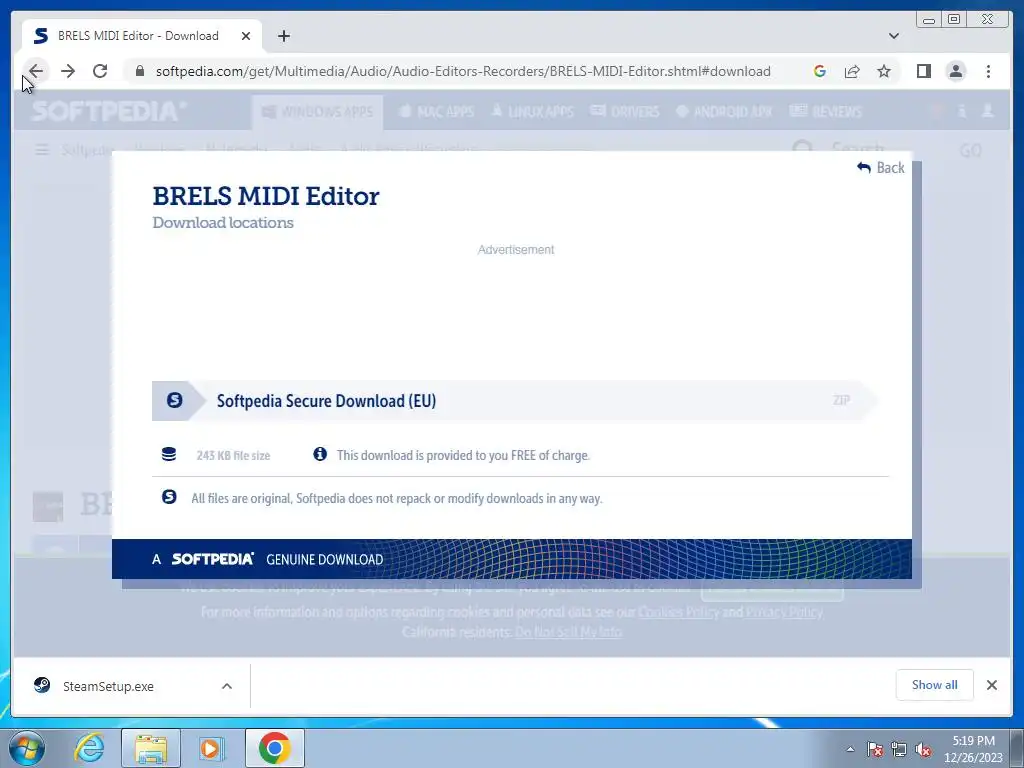
Task: Open the network tray icon
Action: point(899,749)
